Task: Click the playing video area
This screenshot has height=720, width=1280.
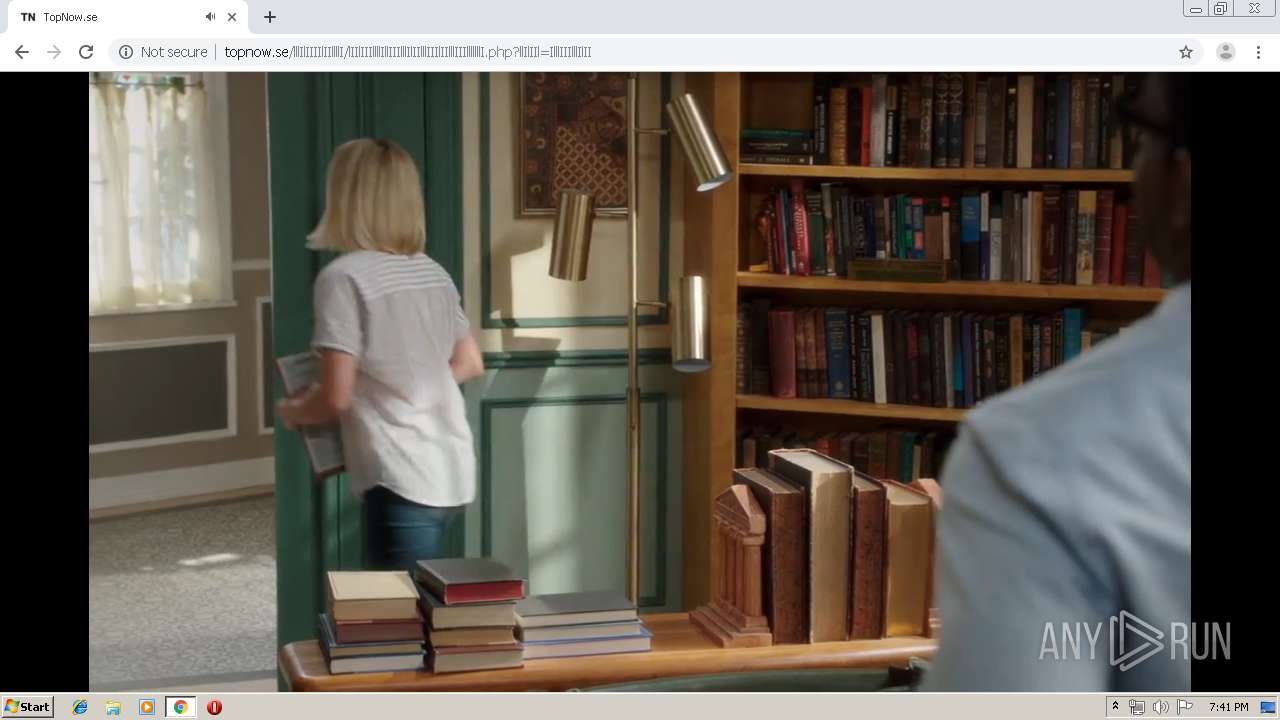Action: tap(640, 382)
